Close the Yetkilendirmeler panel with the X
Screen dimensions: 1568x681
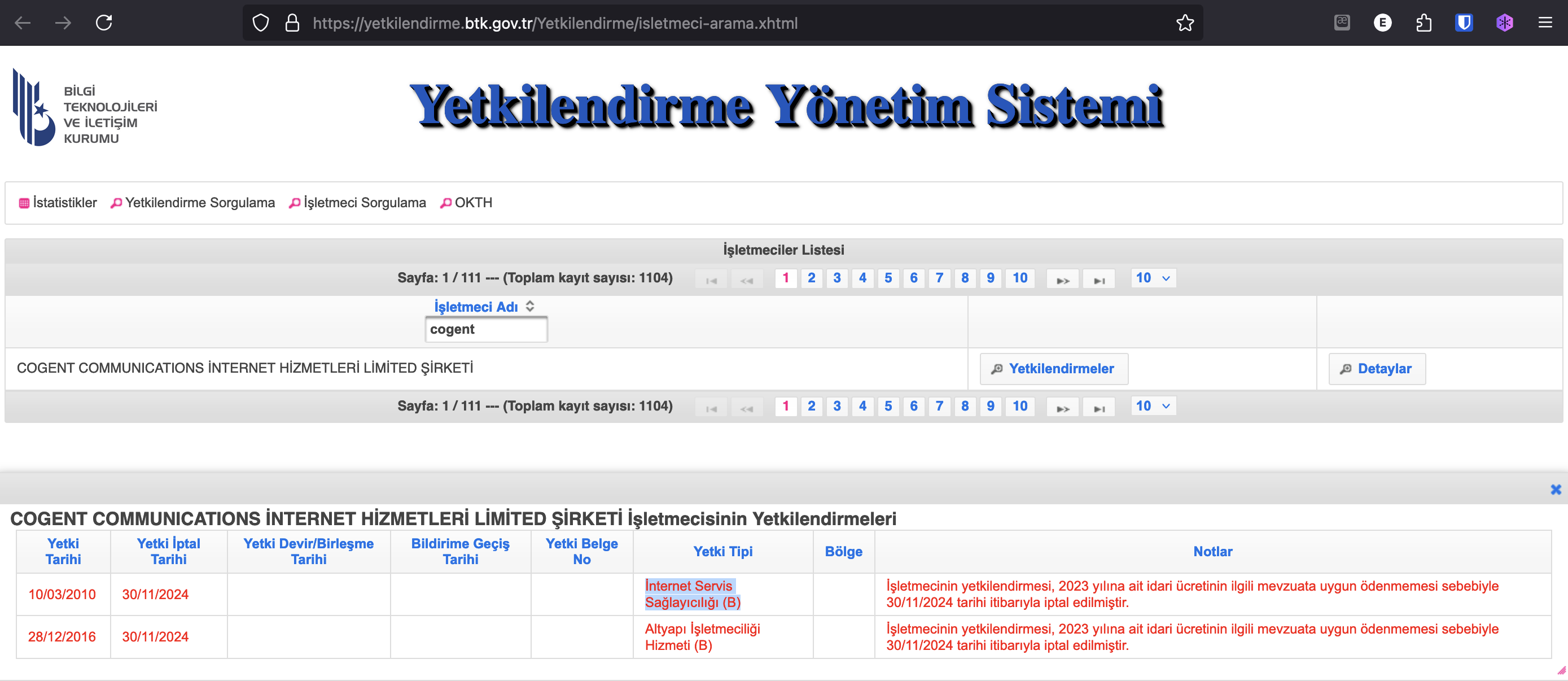coord(1555,489)
